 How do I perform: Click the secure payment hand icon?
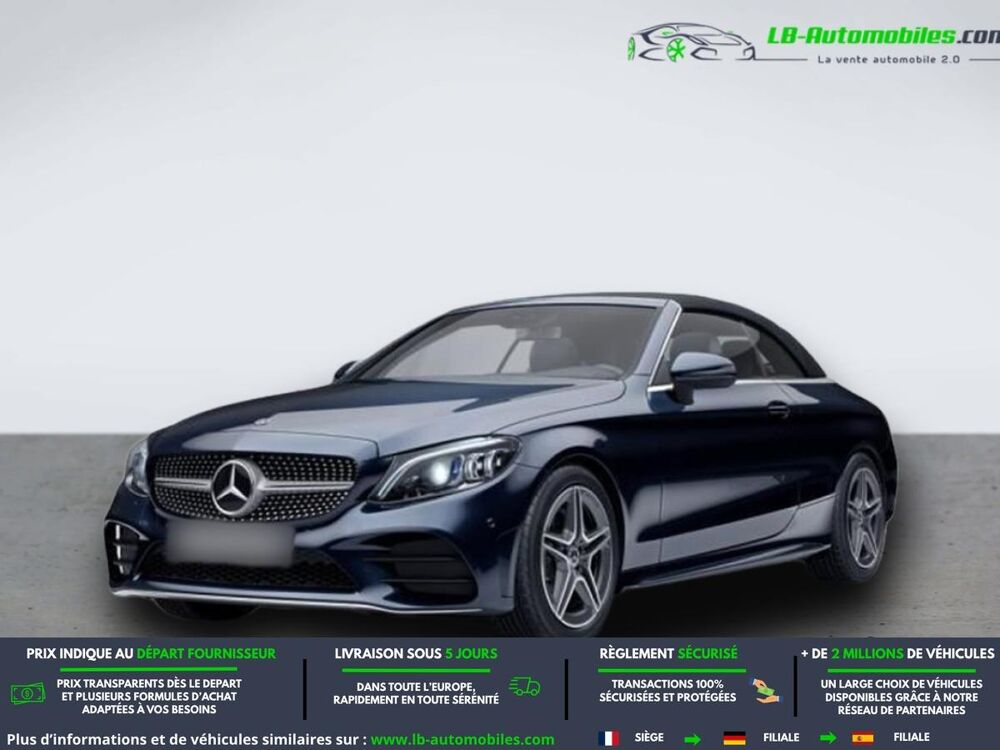(x=765, y=691)
